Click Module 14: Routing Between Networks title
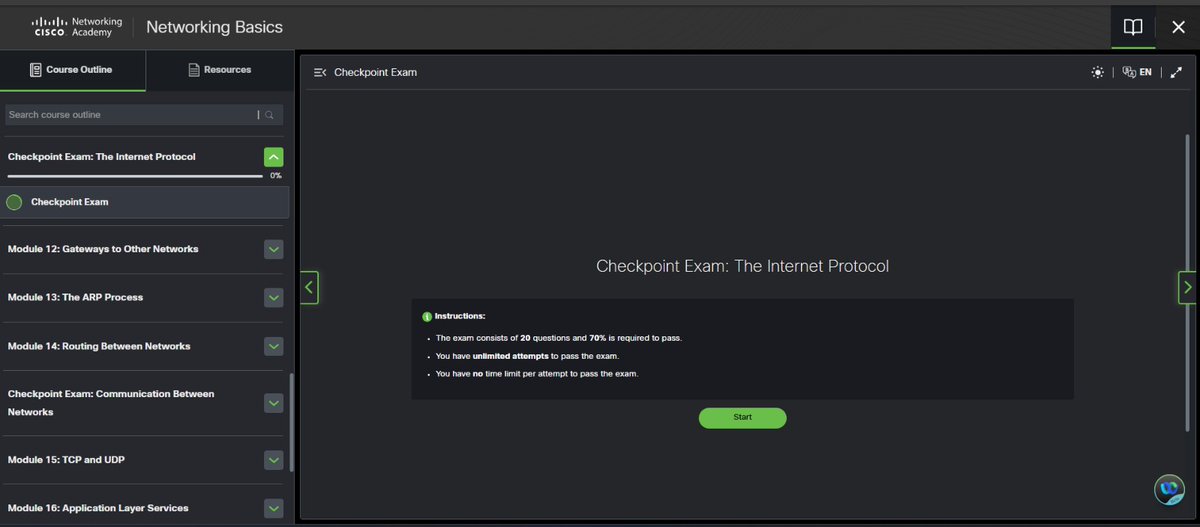The width and height of the screenshot is (1200, 527). tap(99, 346)
